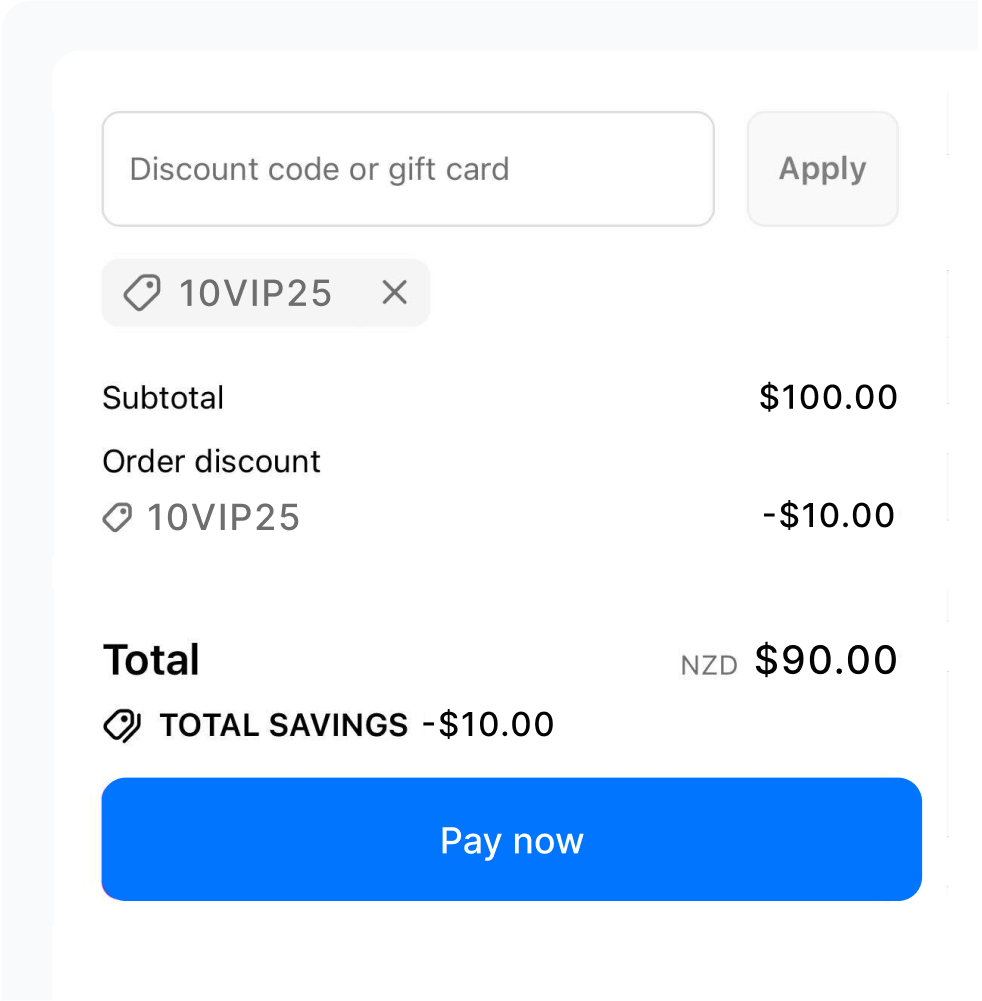The height and width of the screenshot is (1001, 982).
Task: Select the price tag symbol on the discount pill
Action: [141, 292]
